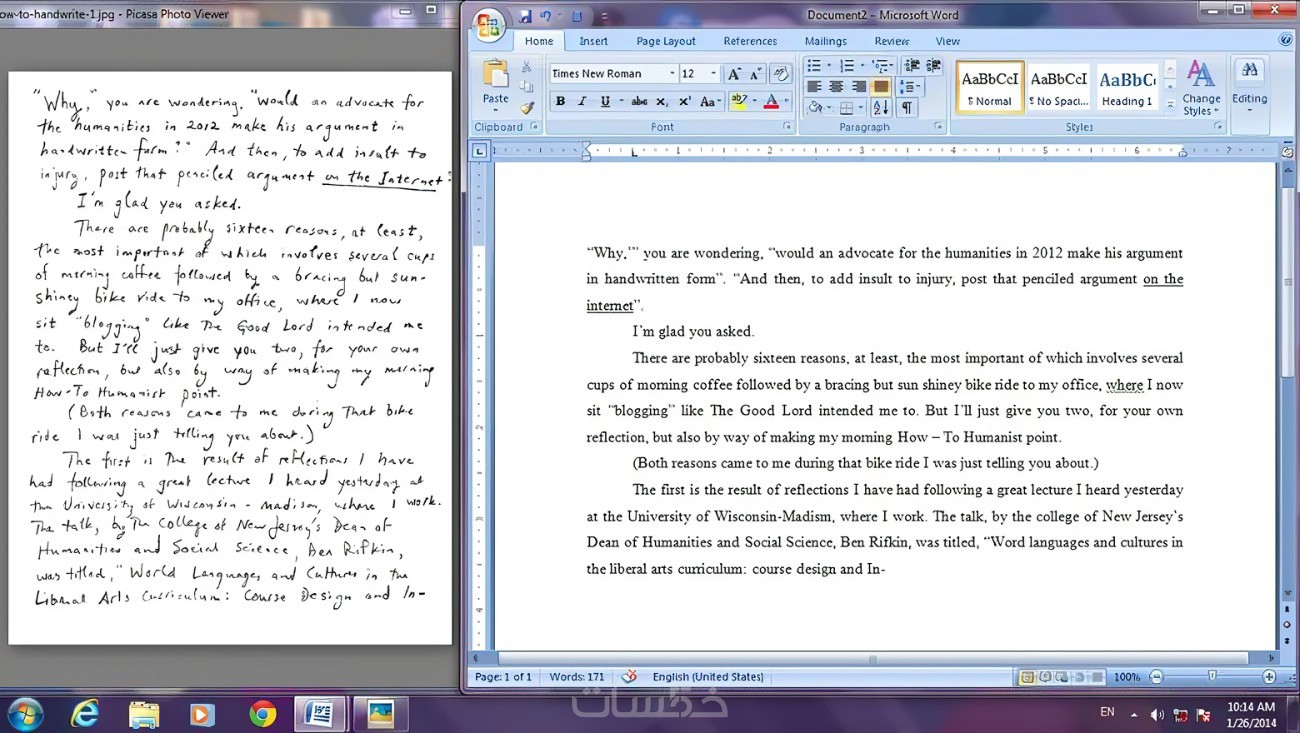Open the font size dropdown arrow
Viewport: 1300px width, 733px height.
tap(713, 74)
